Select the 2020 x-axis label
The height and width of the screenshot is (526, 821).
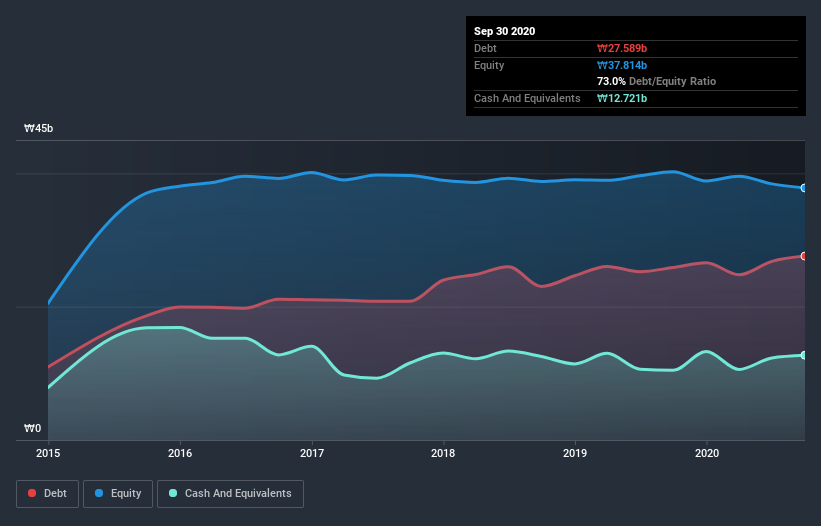coord(707,453)
